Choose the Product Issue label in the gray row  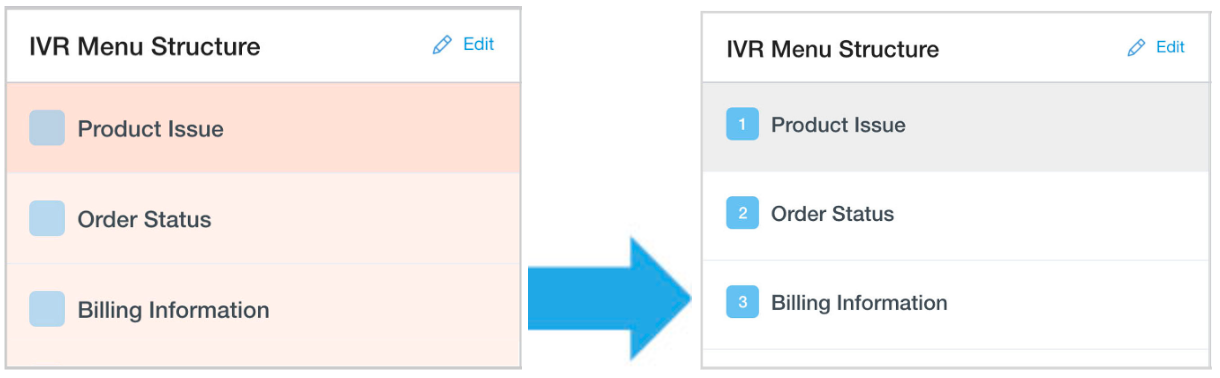tap(838, 125)
